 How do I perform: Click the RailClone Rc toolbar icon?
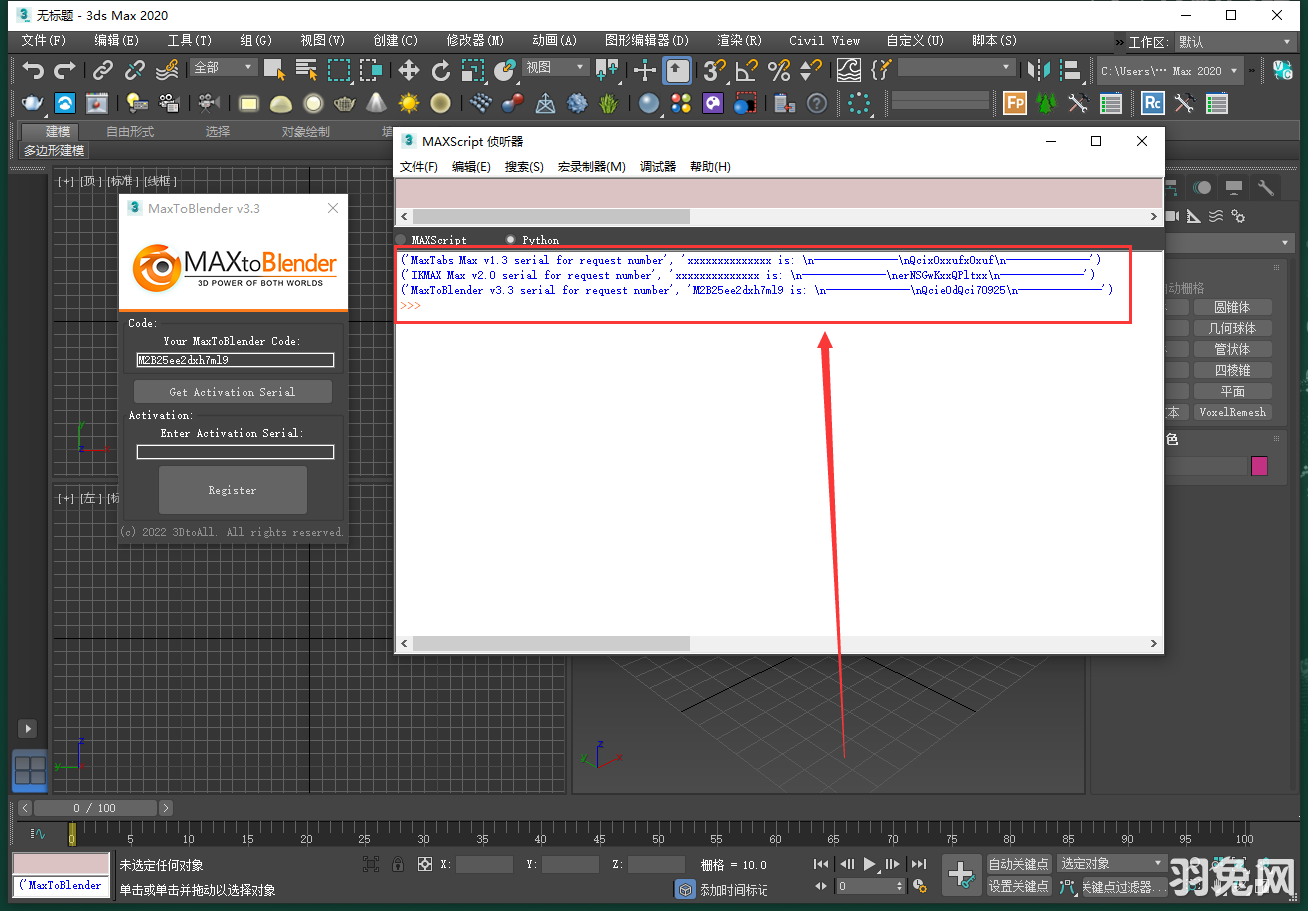(x=1152, y=103)
